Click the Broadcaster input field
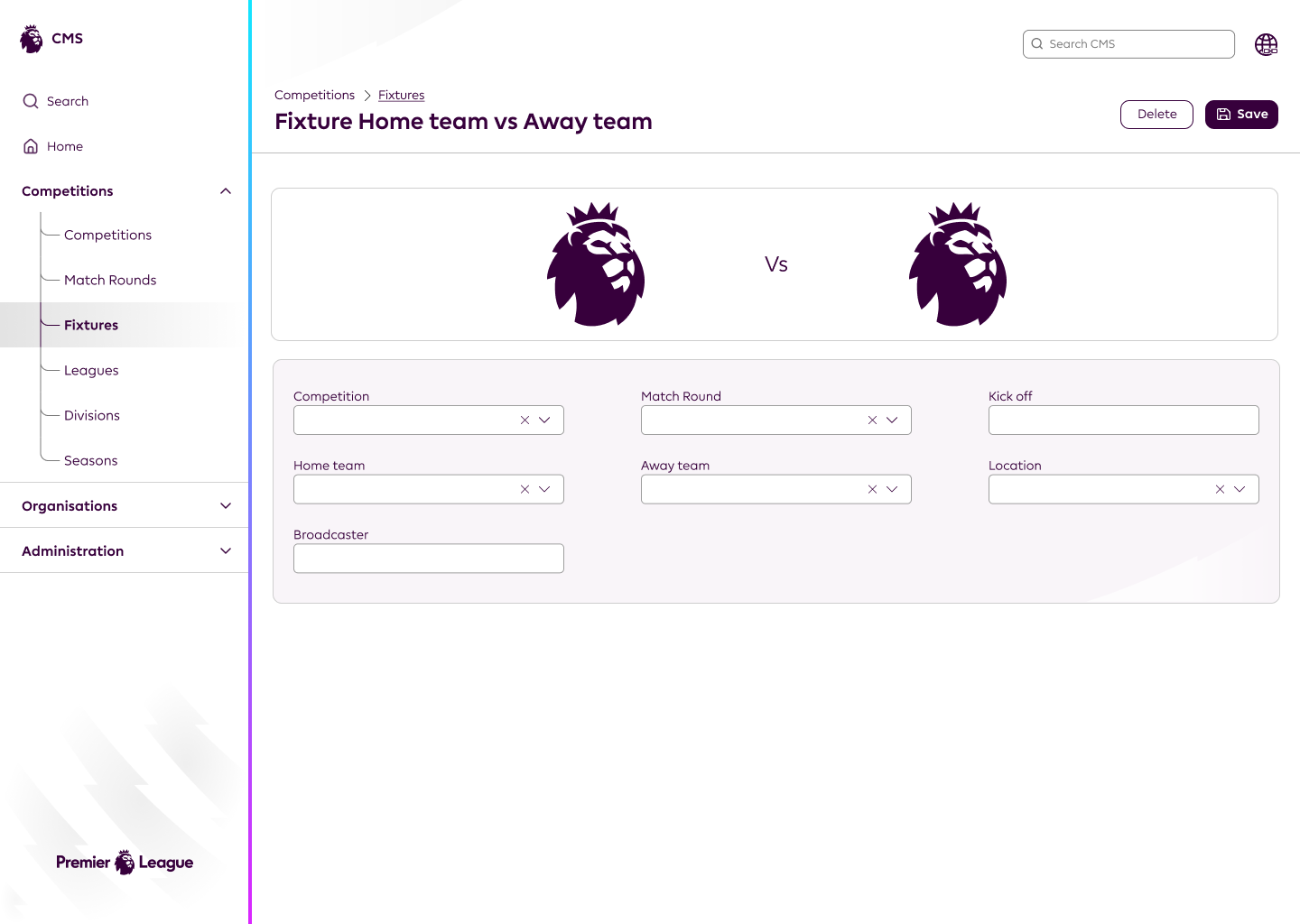Viewport: 1300px width, 924px height. (x=429, y=559)
